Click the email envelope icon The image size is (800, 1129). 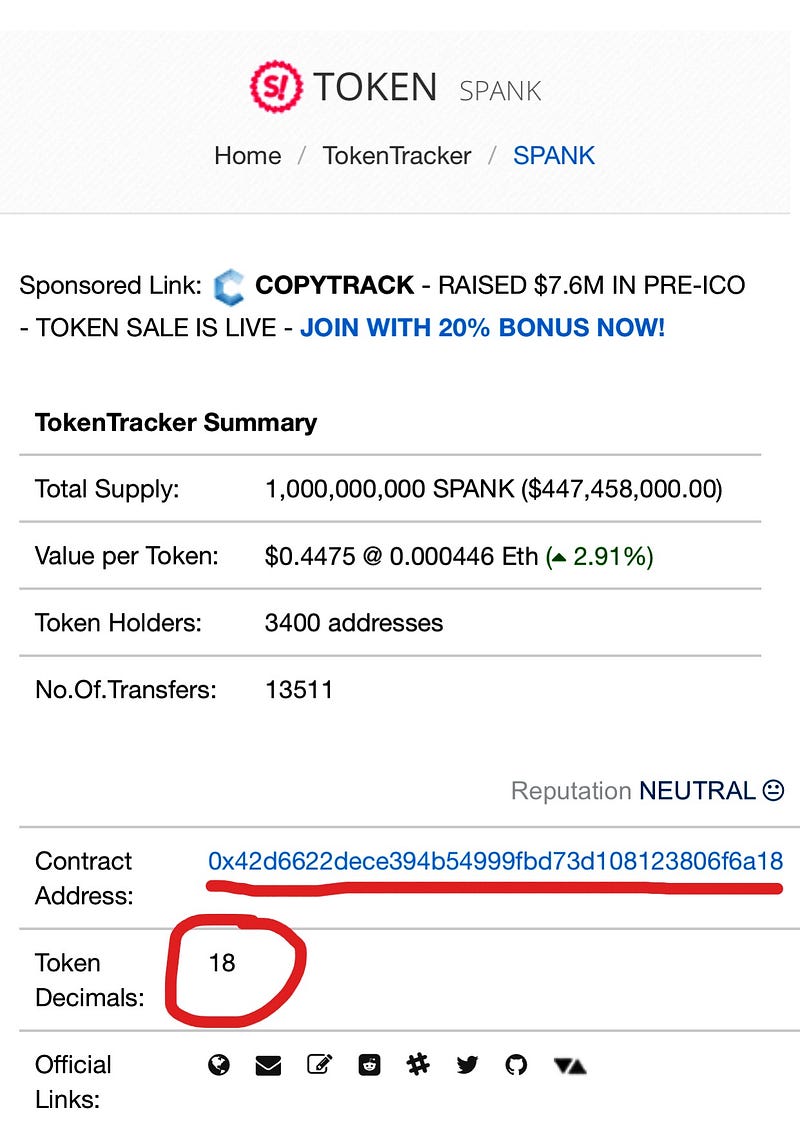pos(268,1065)
